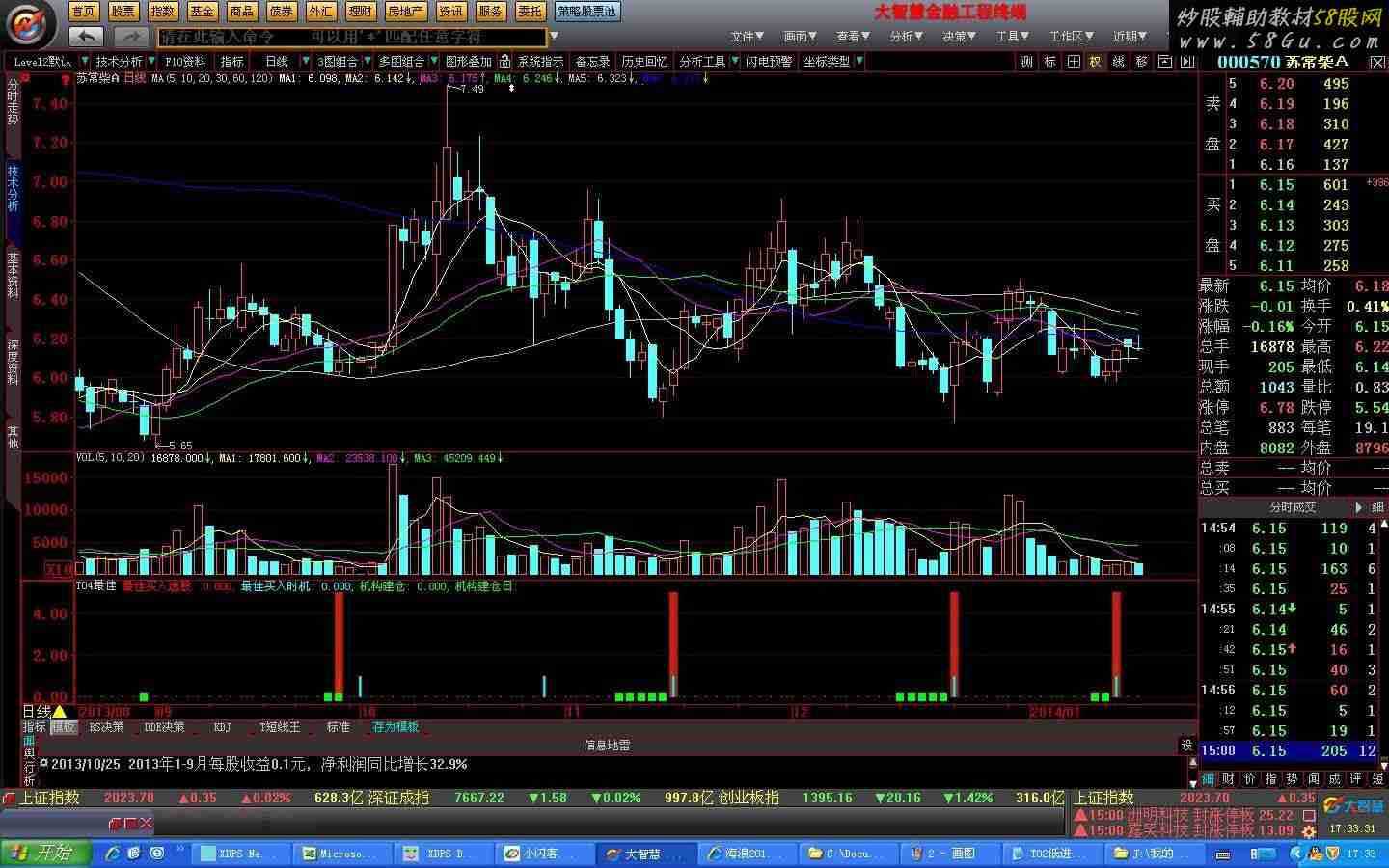Click the 价 tab icon in quote panel
This screenshot has height=868, width=1389.
pyautogui.click(x=1250, y=778)
